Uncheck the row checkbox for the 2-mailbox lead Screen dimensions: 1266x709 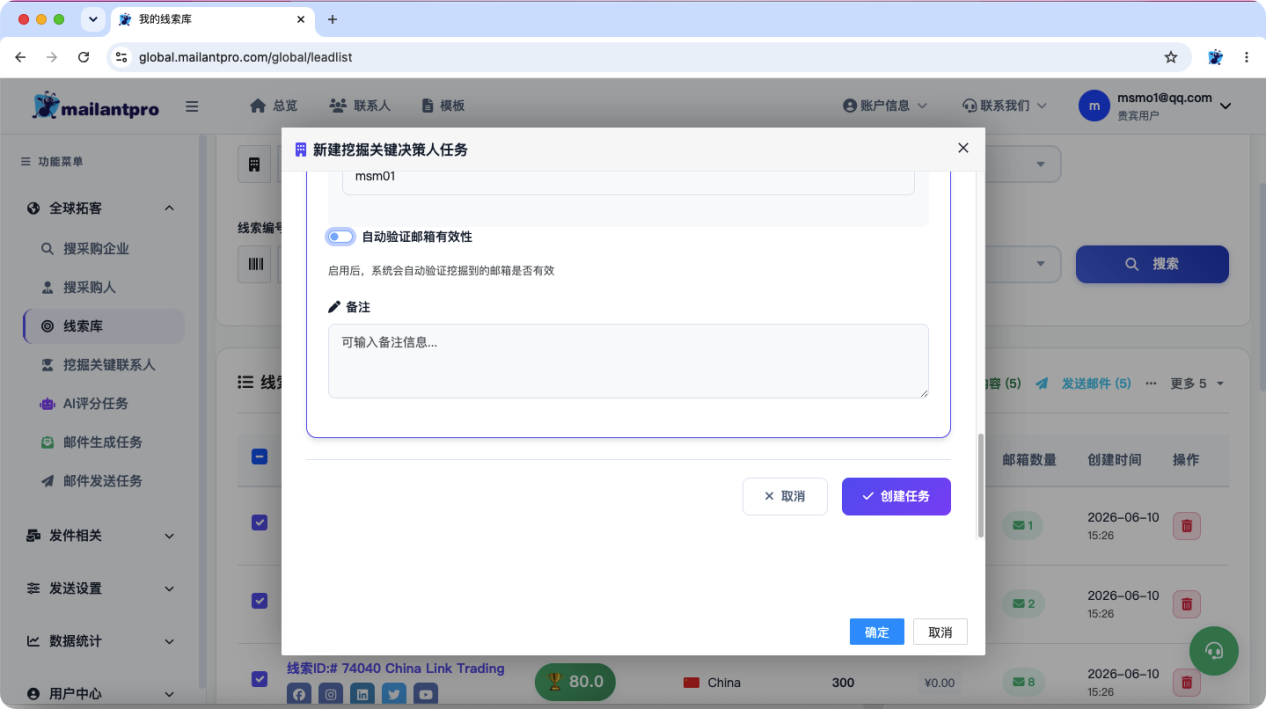(x=259, y=600)
